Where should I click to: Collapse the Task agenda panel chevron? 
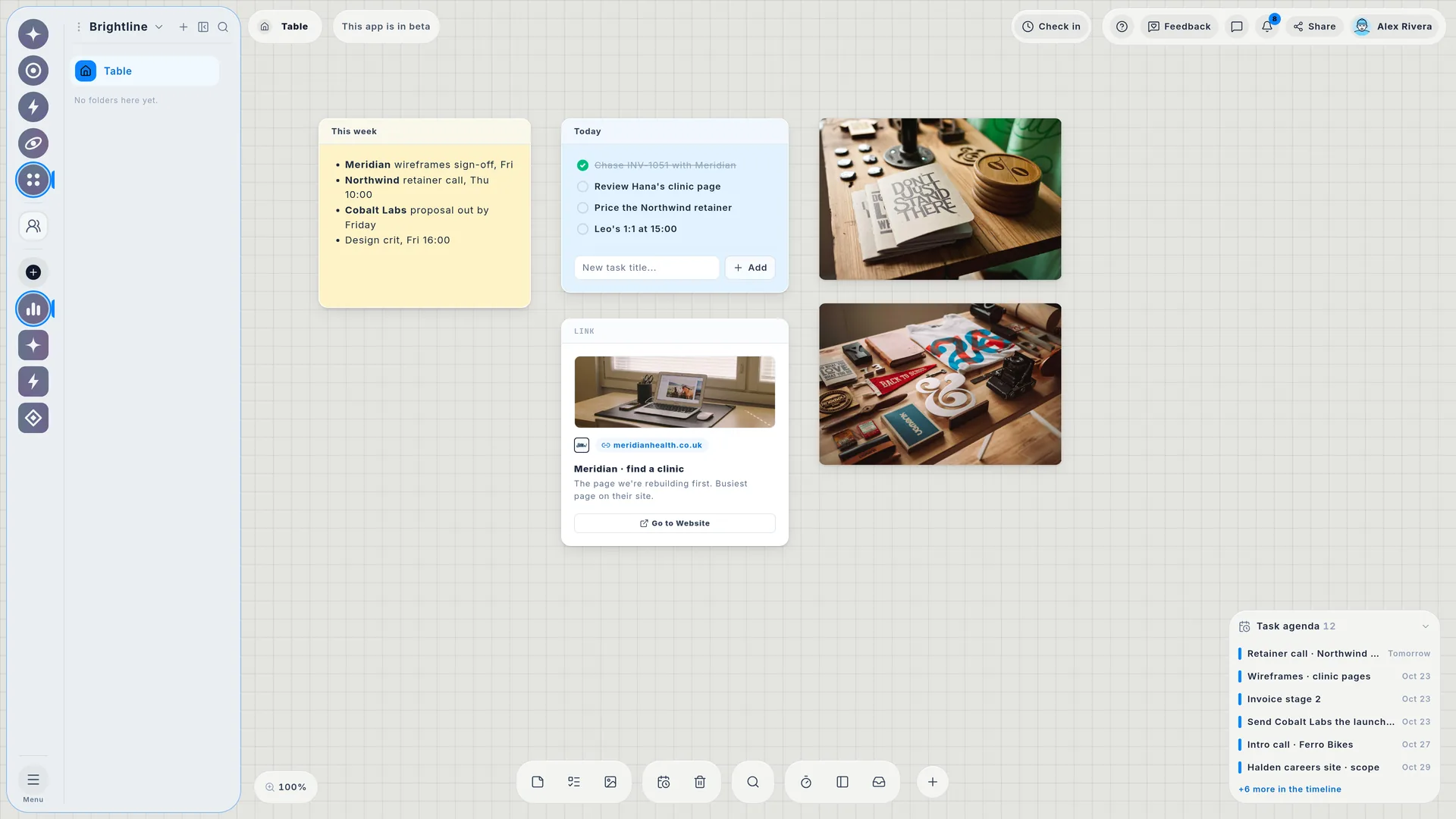(x=1426, y=626)
